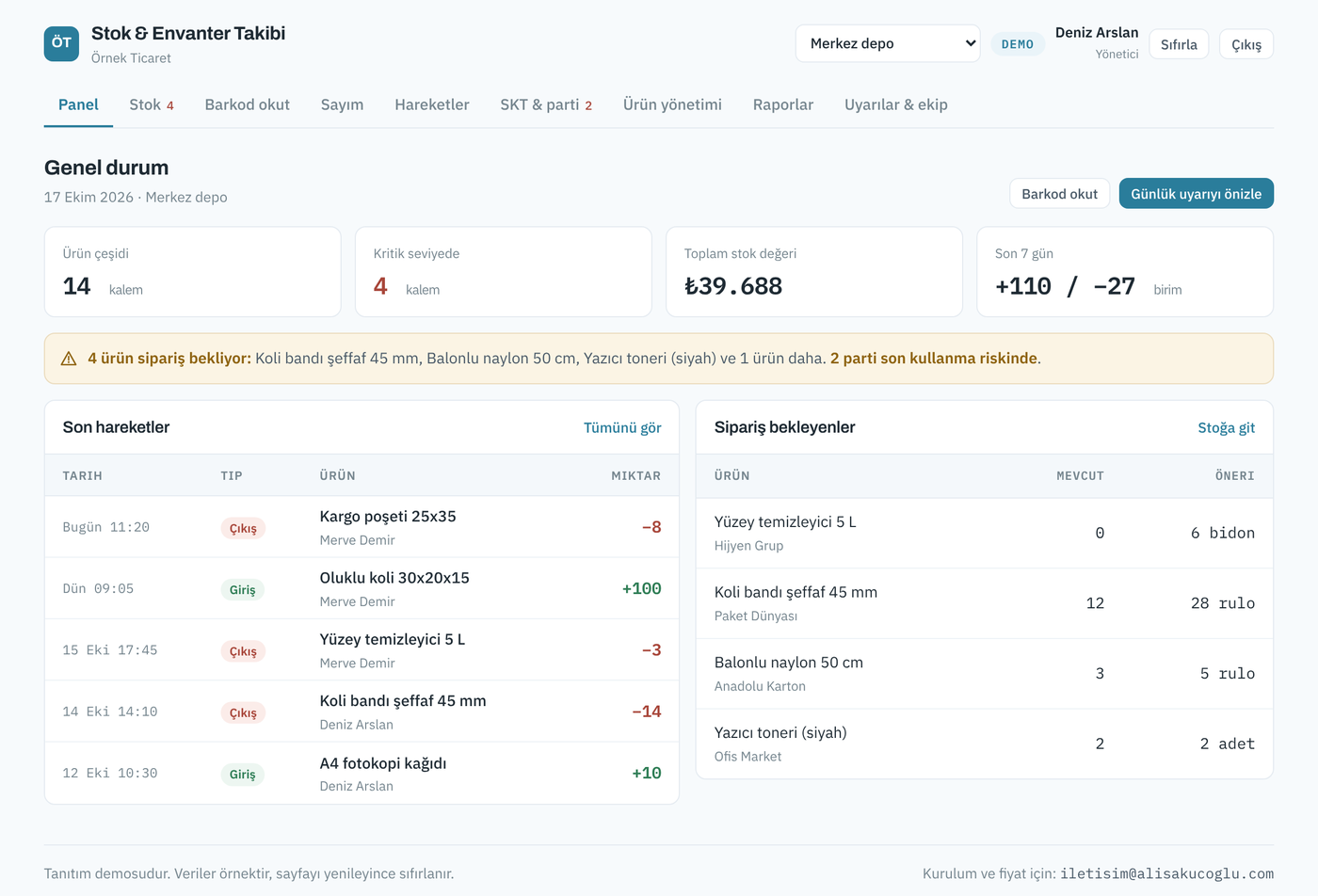
Task: Open the Merkez depo warehouse dropdown
Action: [x=888, y=43]
